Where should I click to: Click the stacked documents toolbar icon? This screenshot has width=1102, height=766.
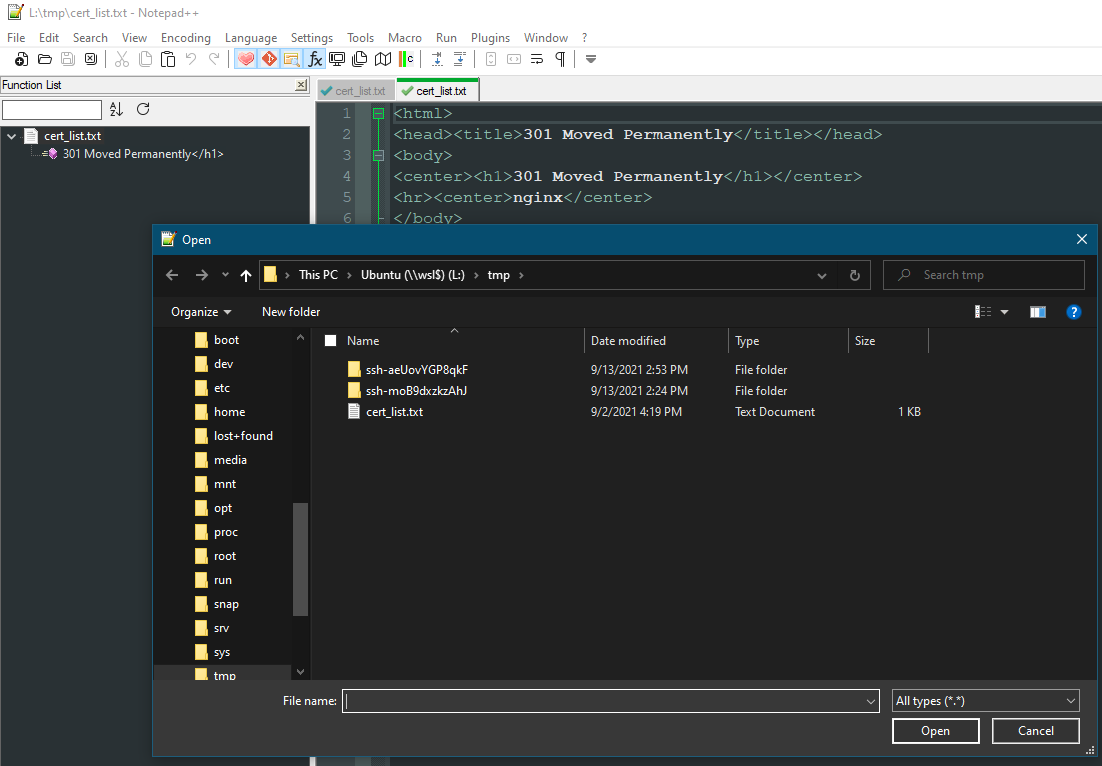click(360, 60)
